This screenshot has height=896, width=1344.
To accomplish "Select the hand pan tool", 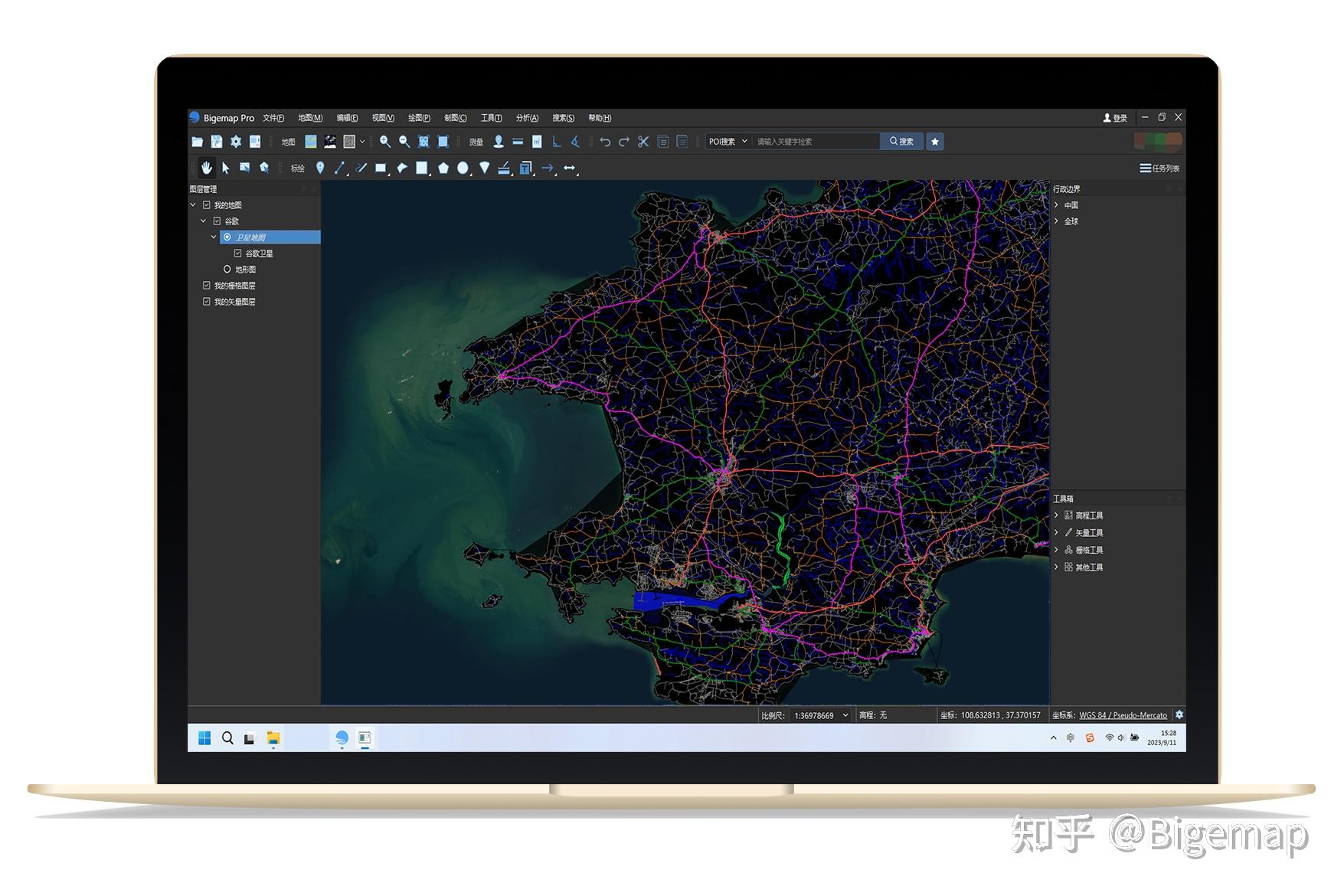I will 205,168.
